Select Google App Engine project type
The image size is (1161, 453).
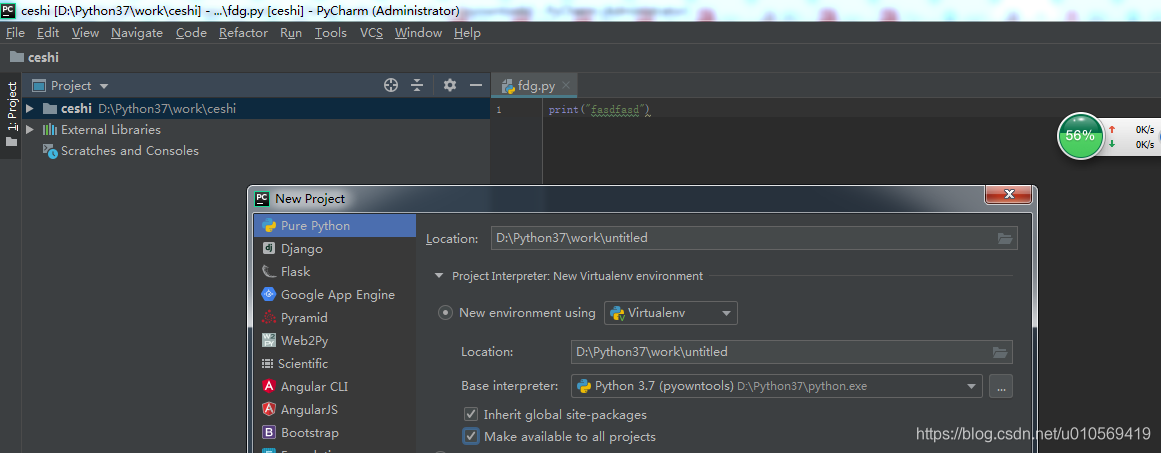[335, 295]
